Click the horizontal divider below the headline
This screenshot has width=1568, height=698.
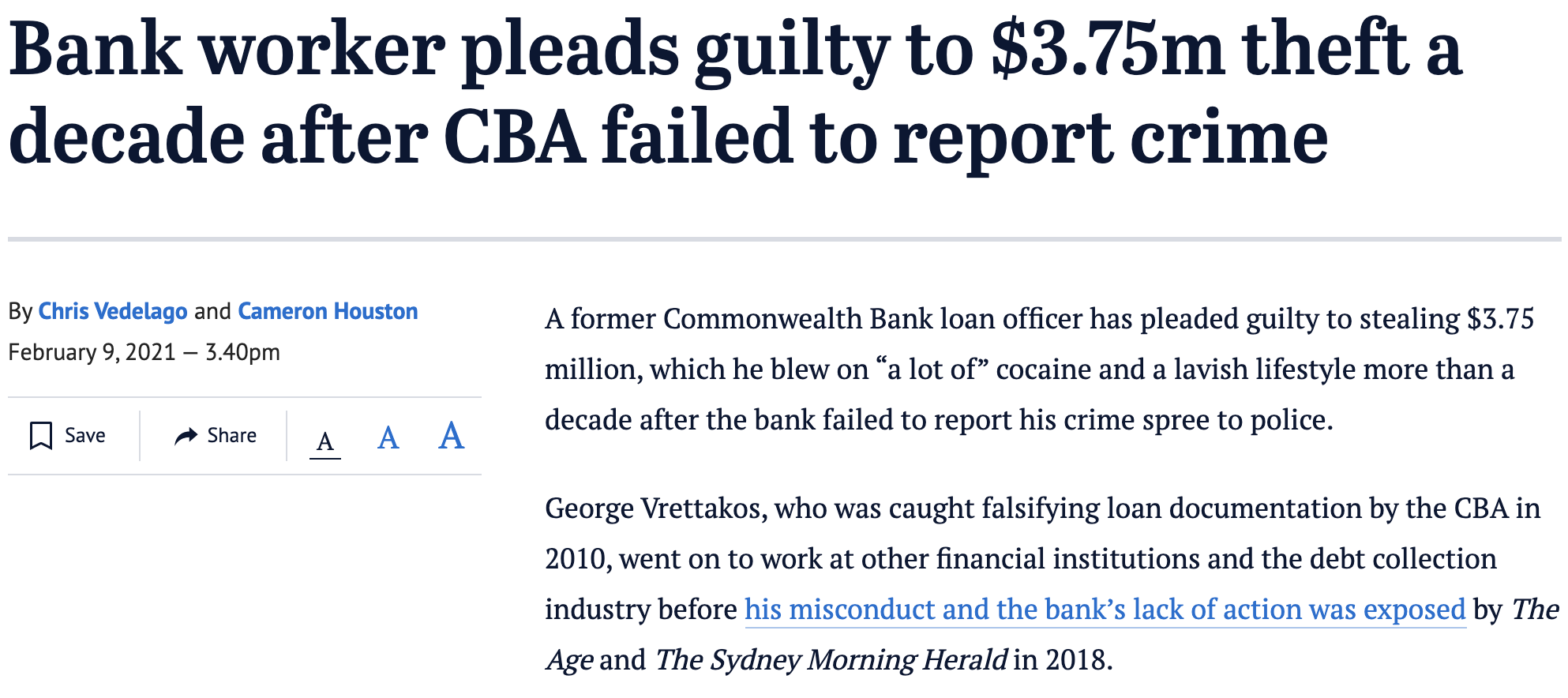(x=784, y=238)
